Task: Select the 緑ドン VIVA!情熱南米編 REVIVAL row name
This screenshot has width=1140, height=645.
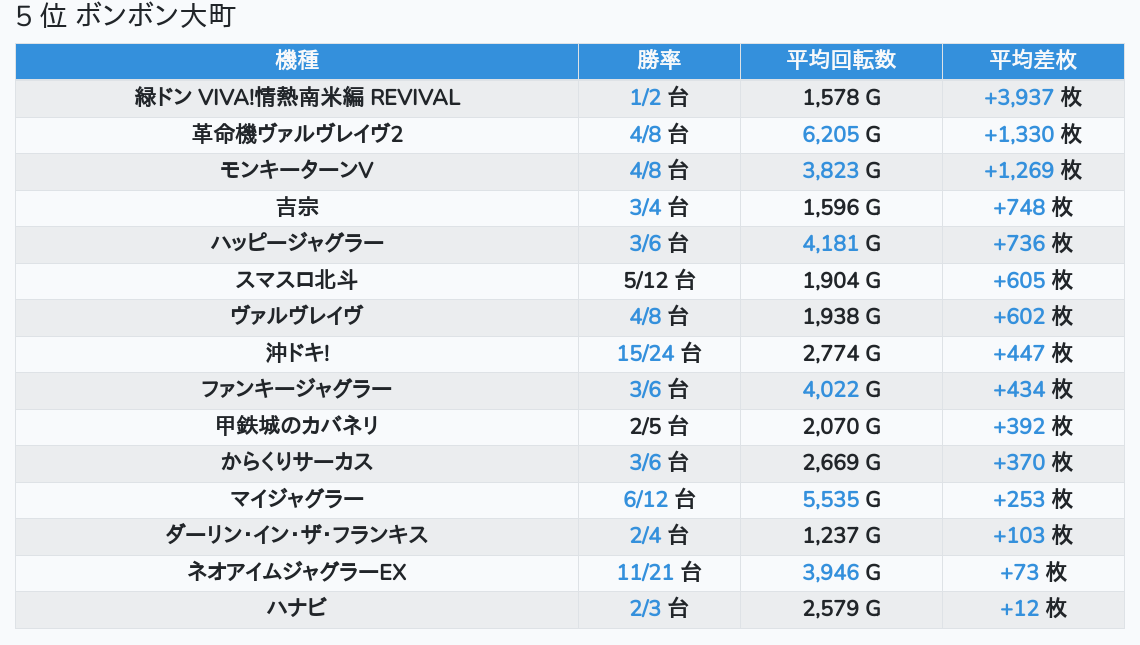Action: pyautogui.click(x=297, y=98)
